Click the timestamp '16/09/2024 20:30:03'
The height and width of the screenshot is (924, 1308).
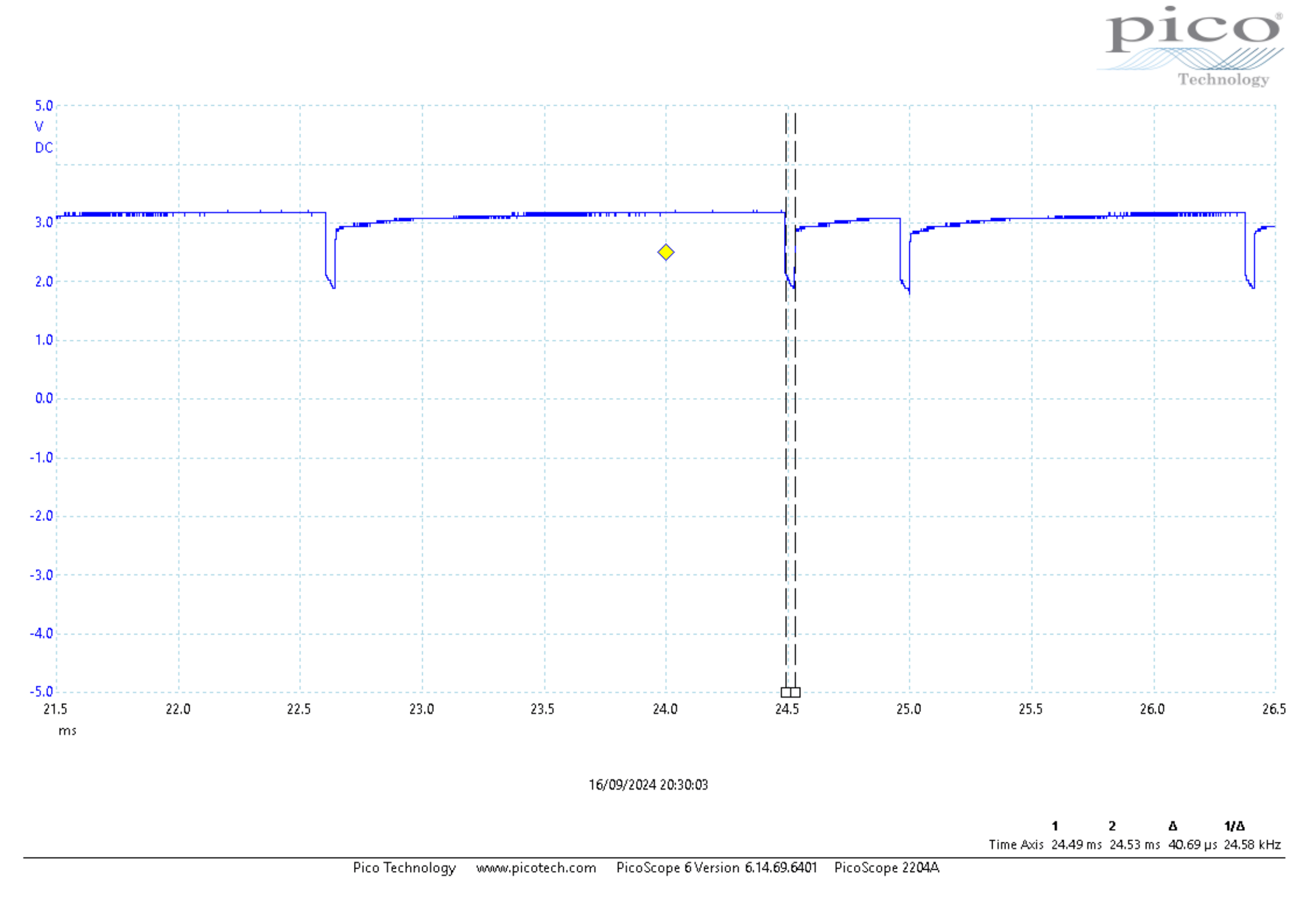[648, 785]
